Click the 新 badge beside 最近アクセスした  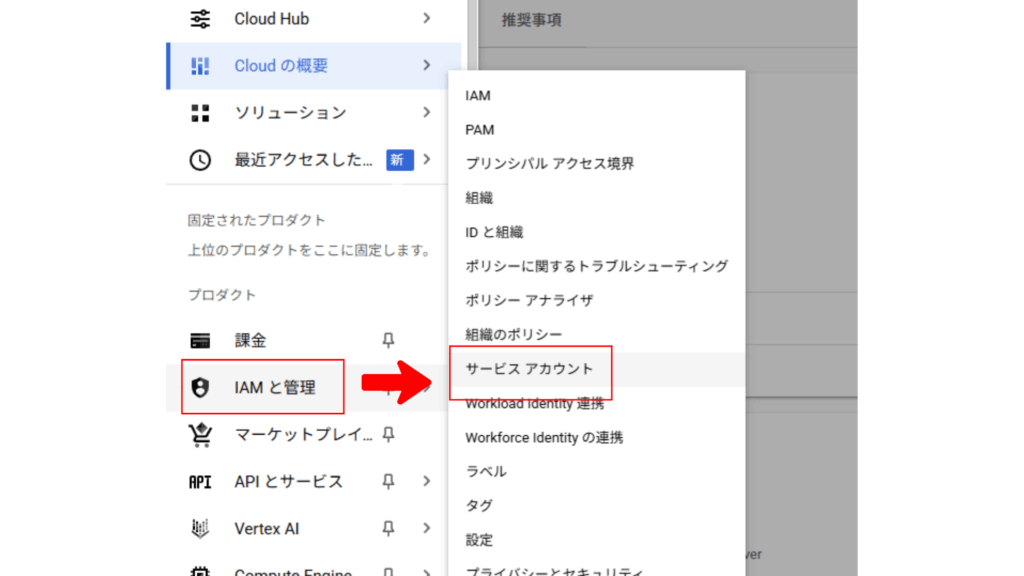pyautogui.click(x=400, y=160)
